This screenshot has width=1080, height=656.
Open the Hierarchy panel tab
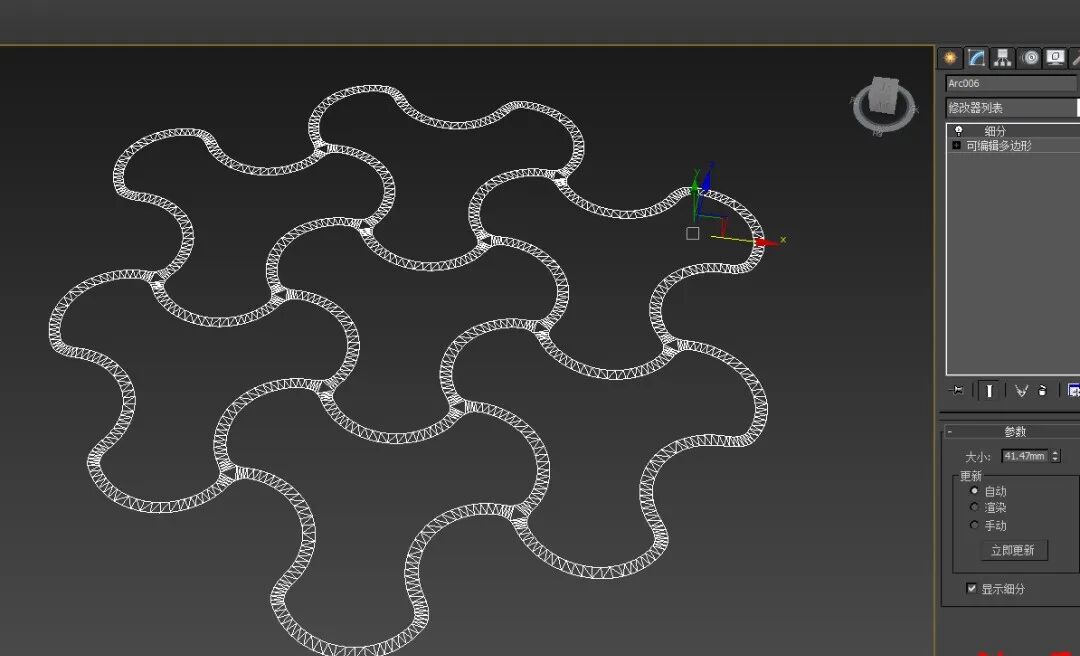point(1002,58)
